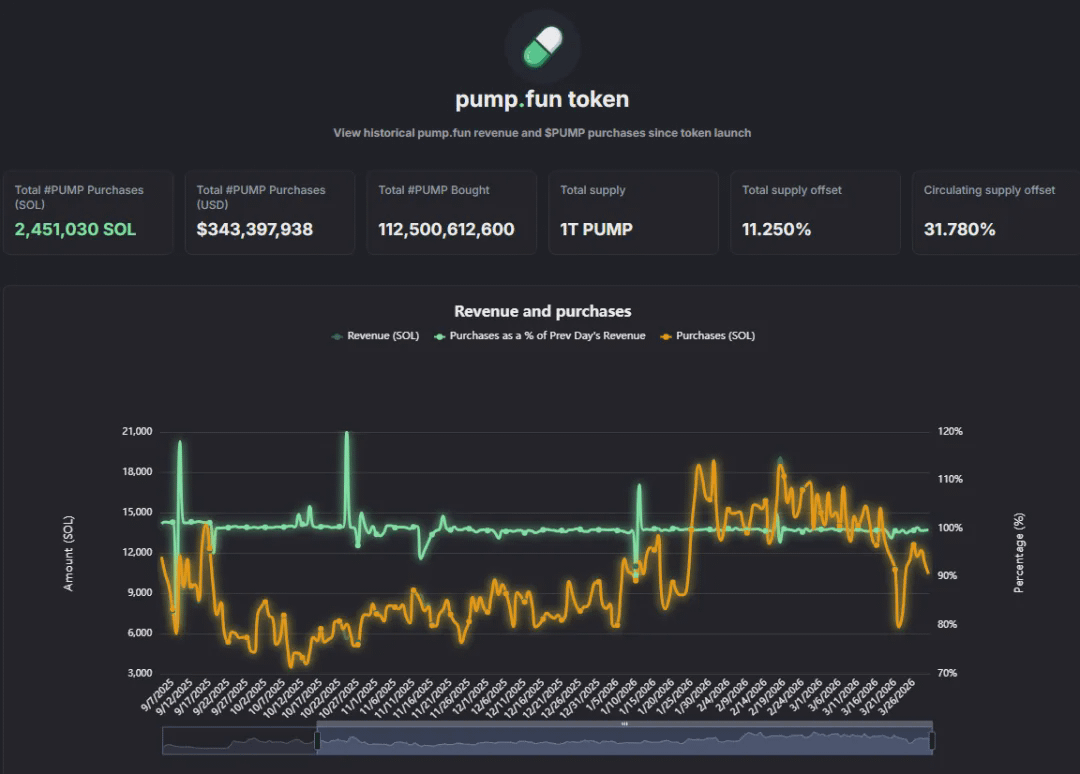Click the Total #PUMP Purchases (USD) label
Viewport: 1080px width, 774px height.
[x=261, y=197]
